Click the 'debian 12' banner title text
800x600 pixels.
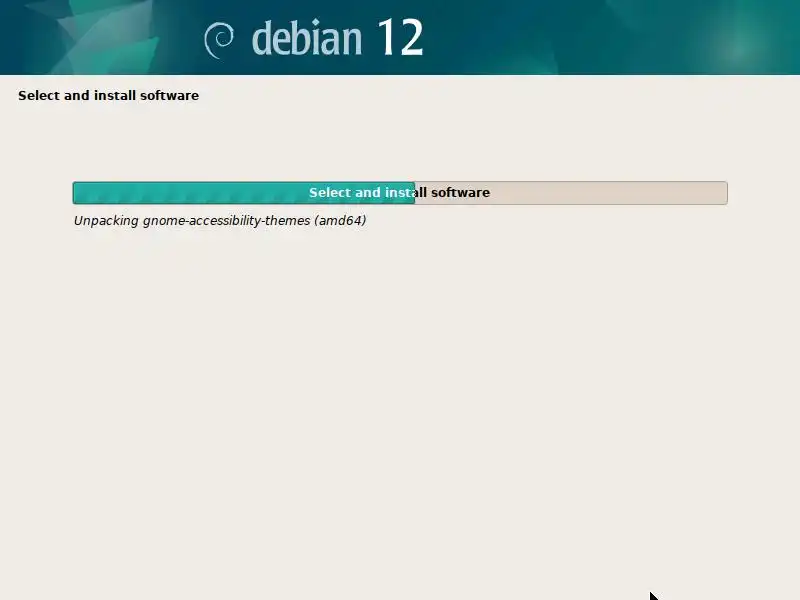[337, 37]
